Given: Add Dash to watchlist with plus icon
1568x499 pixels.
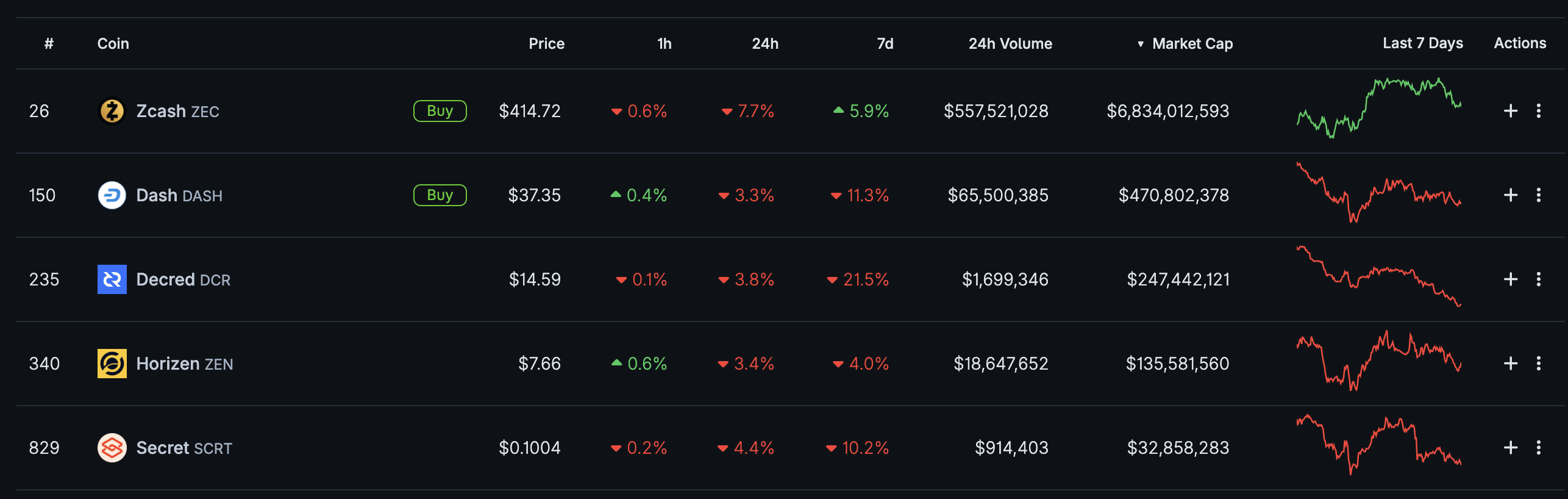Looking at the screenshot, I should 1511,195.
